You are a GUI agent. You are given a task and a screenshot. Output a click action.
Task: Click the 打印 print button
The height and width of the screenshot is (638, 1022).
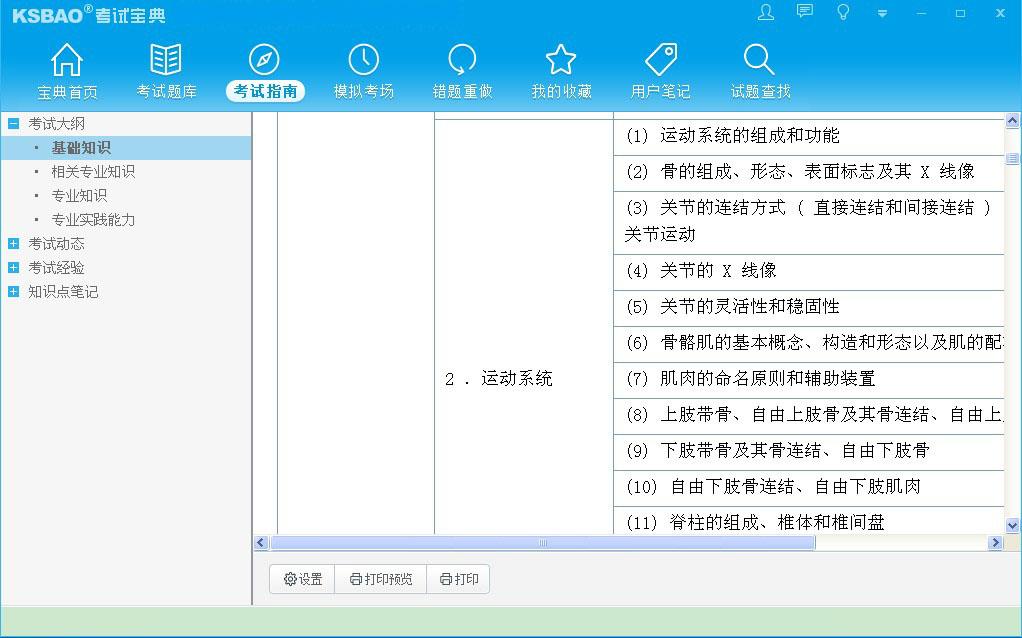[458, 579]
